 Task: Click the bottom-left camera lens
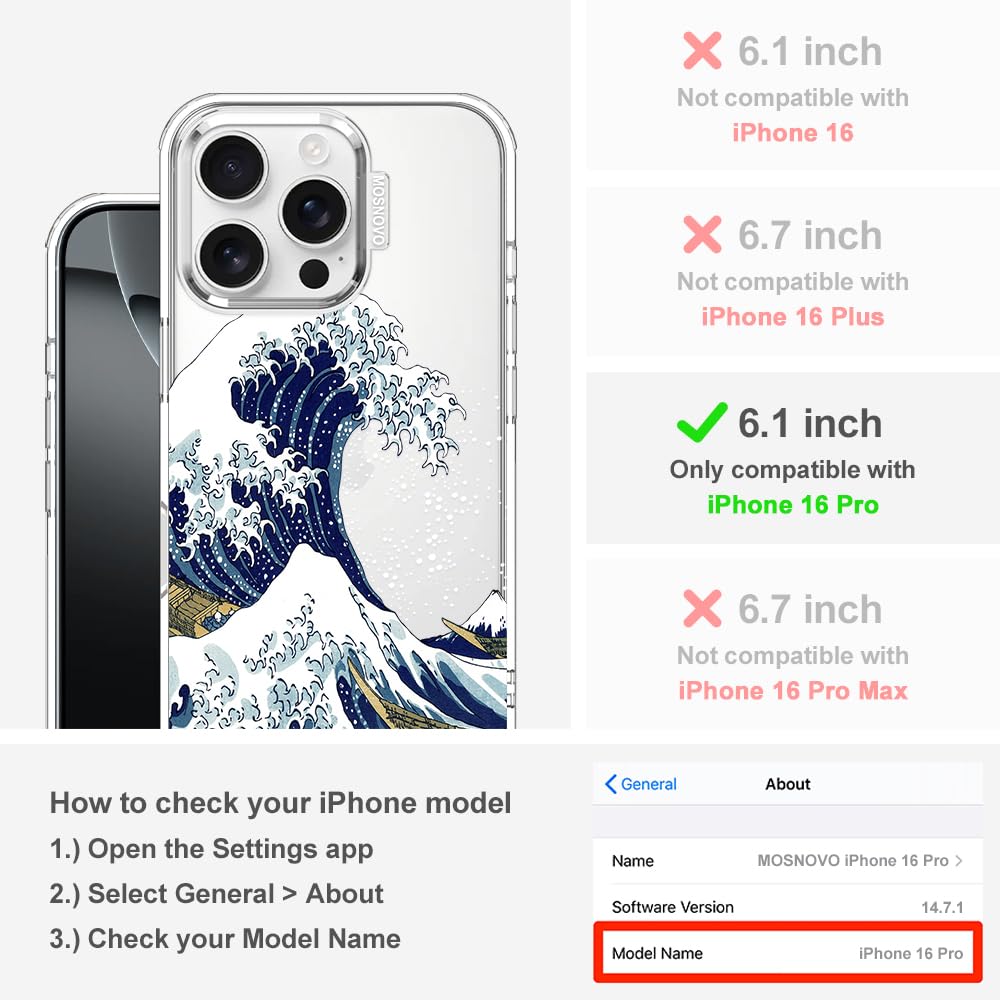click(x=232, y=254)
